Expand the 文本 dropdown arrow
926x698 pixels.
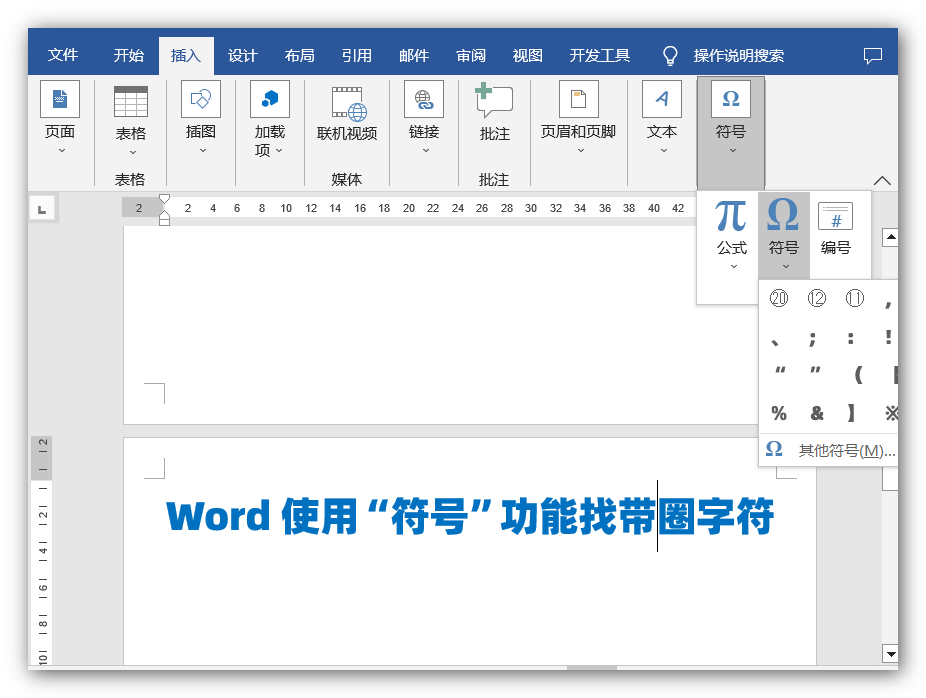664,151
